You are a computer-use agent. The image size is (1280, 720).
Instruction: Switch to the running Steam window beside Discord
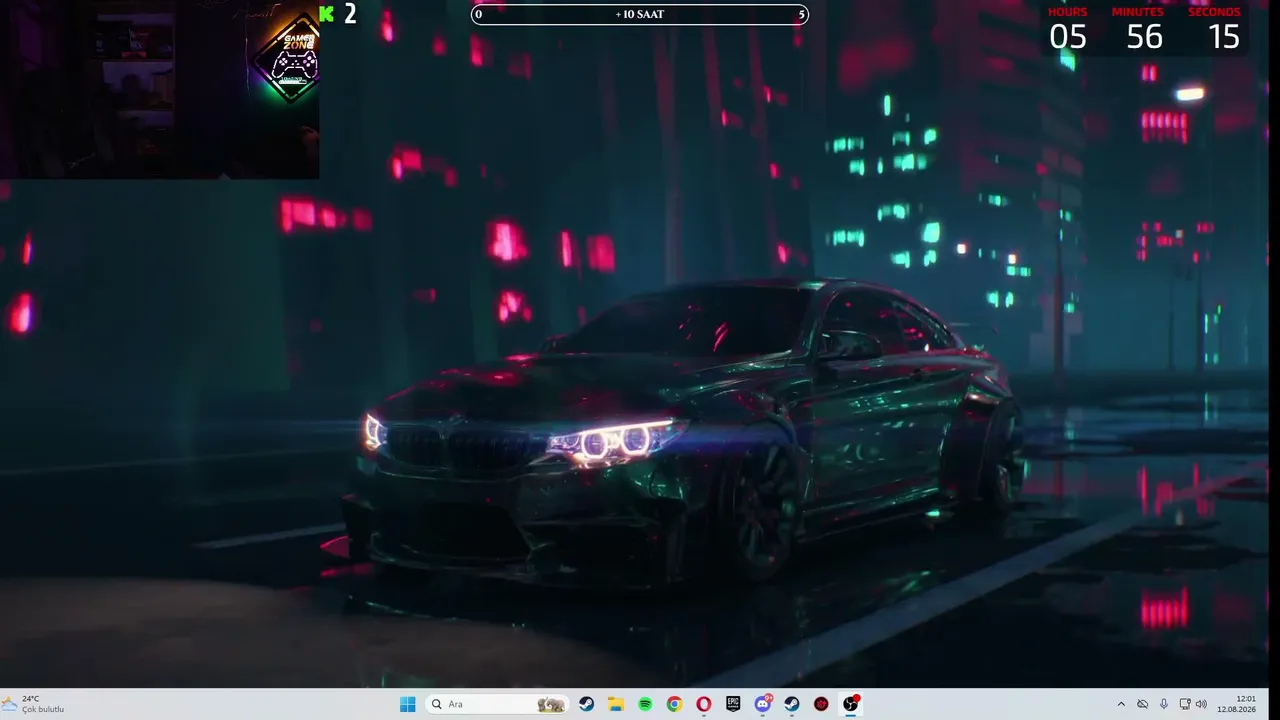[792, 704]
